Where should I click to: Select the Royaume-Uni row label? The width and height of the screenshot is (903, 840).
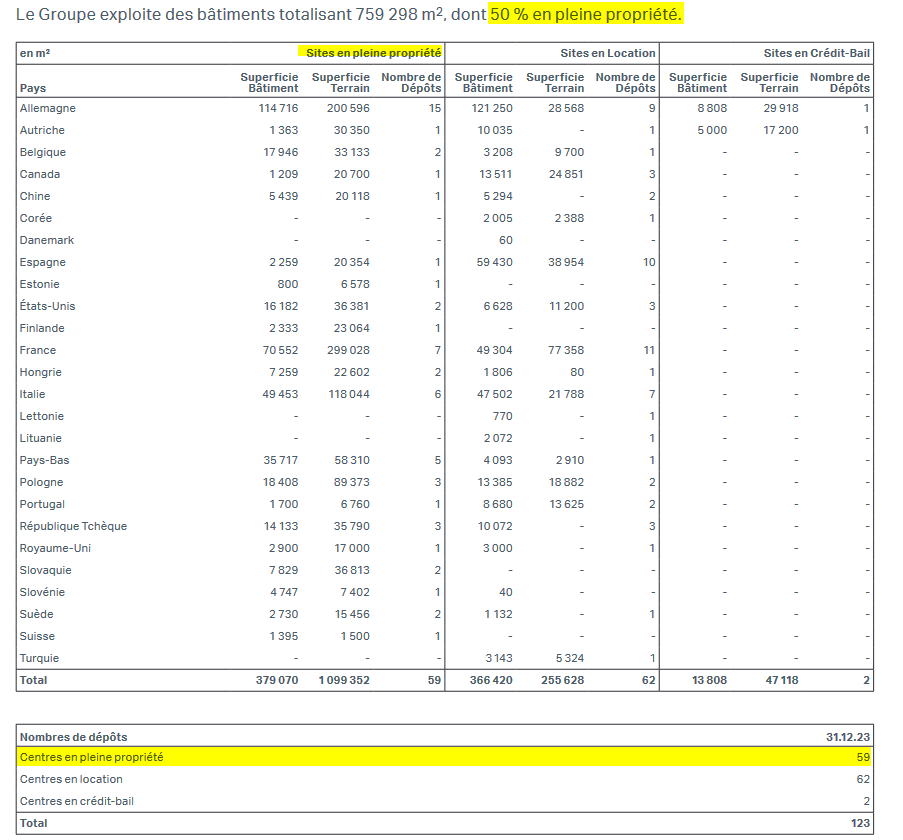(56, 548)
